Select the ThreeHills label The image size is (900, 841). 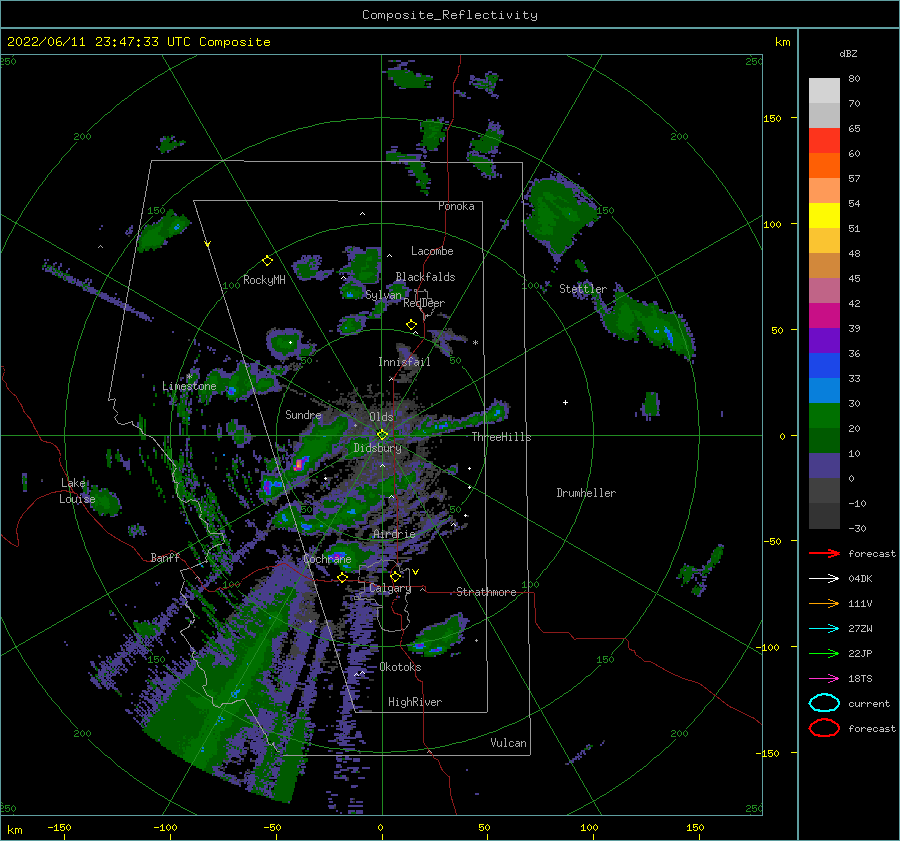point(501,437)
